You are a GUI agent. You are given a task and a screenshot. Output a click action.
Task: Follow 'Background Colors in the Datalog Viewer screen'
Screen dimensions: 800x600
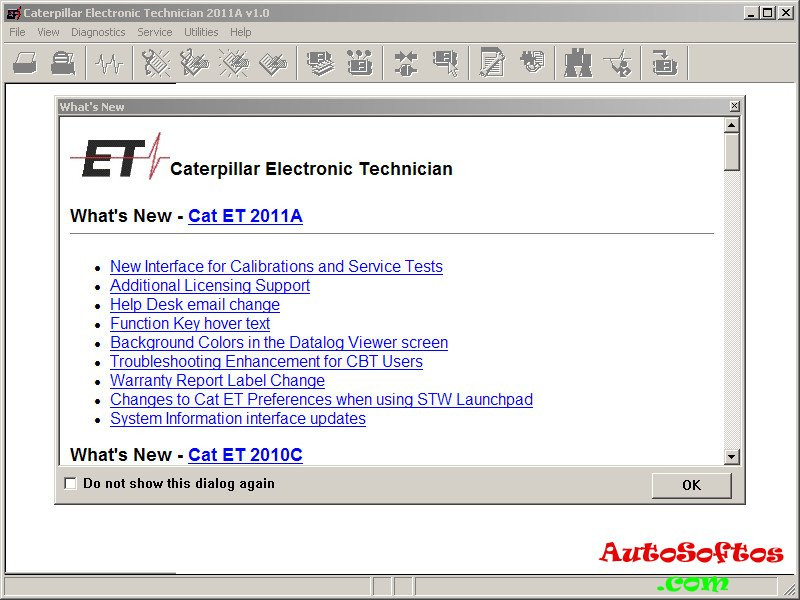(x=279, y=342)
